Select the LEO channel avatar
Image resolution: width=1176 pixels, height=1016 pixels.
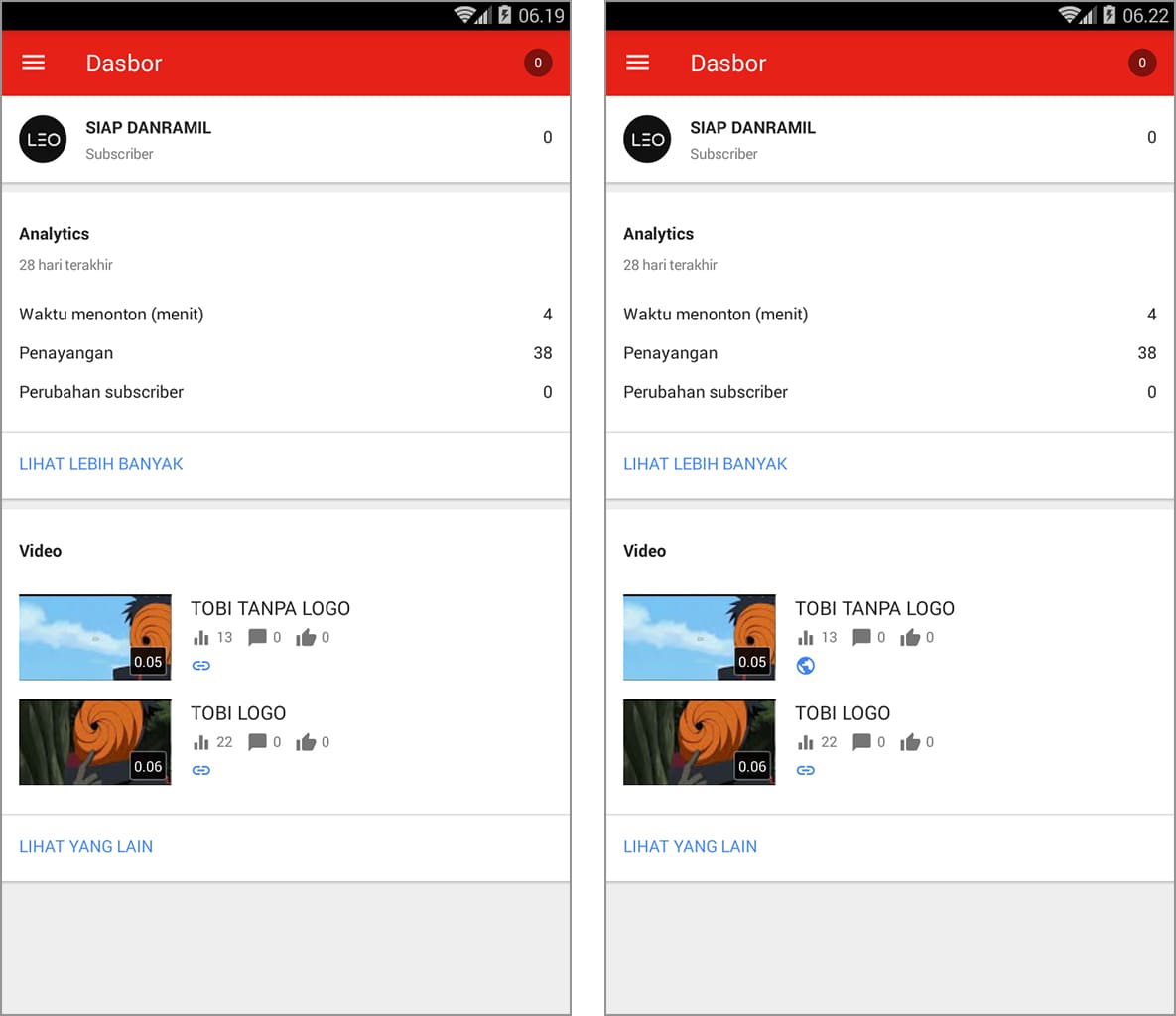43,139
